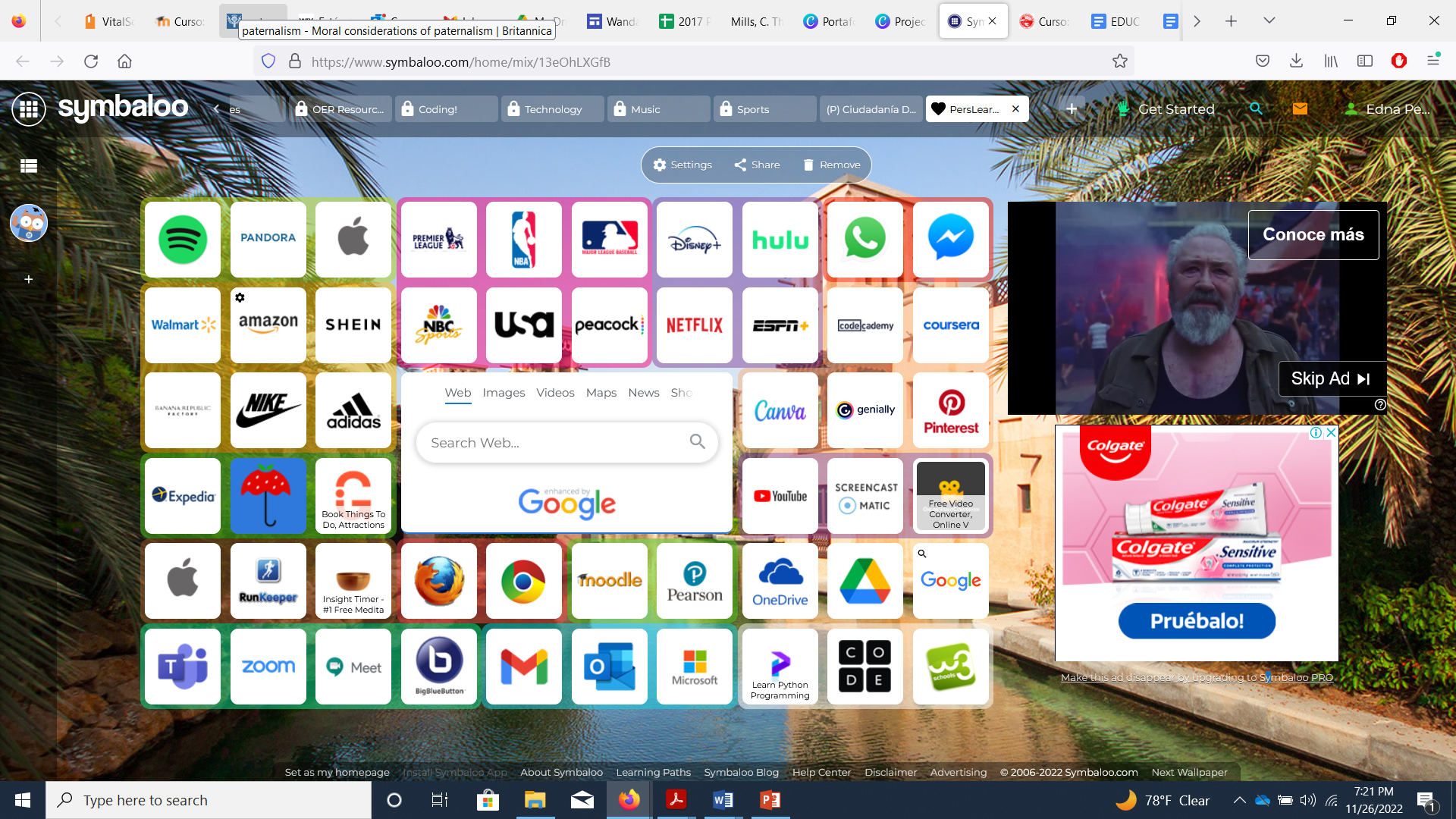
Task: Open the Walmart tile
Action: pyautogui.click(x=183, y=325)
